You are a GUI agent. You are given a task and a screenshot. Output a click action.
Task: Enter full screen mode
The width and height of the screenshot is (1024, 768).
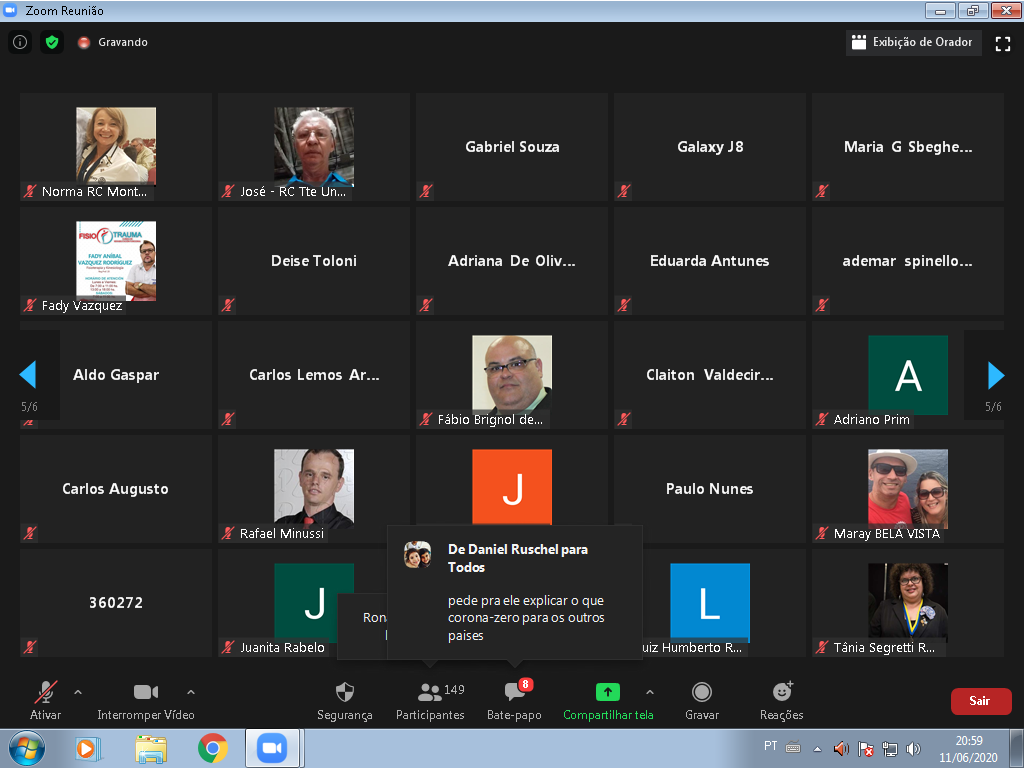[x=1003, y=43]
